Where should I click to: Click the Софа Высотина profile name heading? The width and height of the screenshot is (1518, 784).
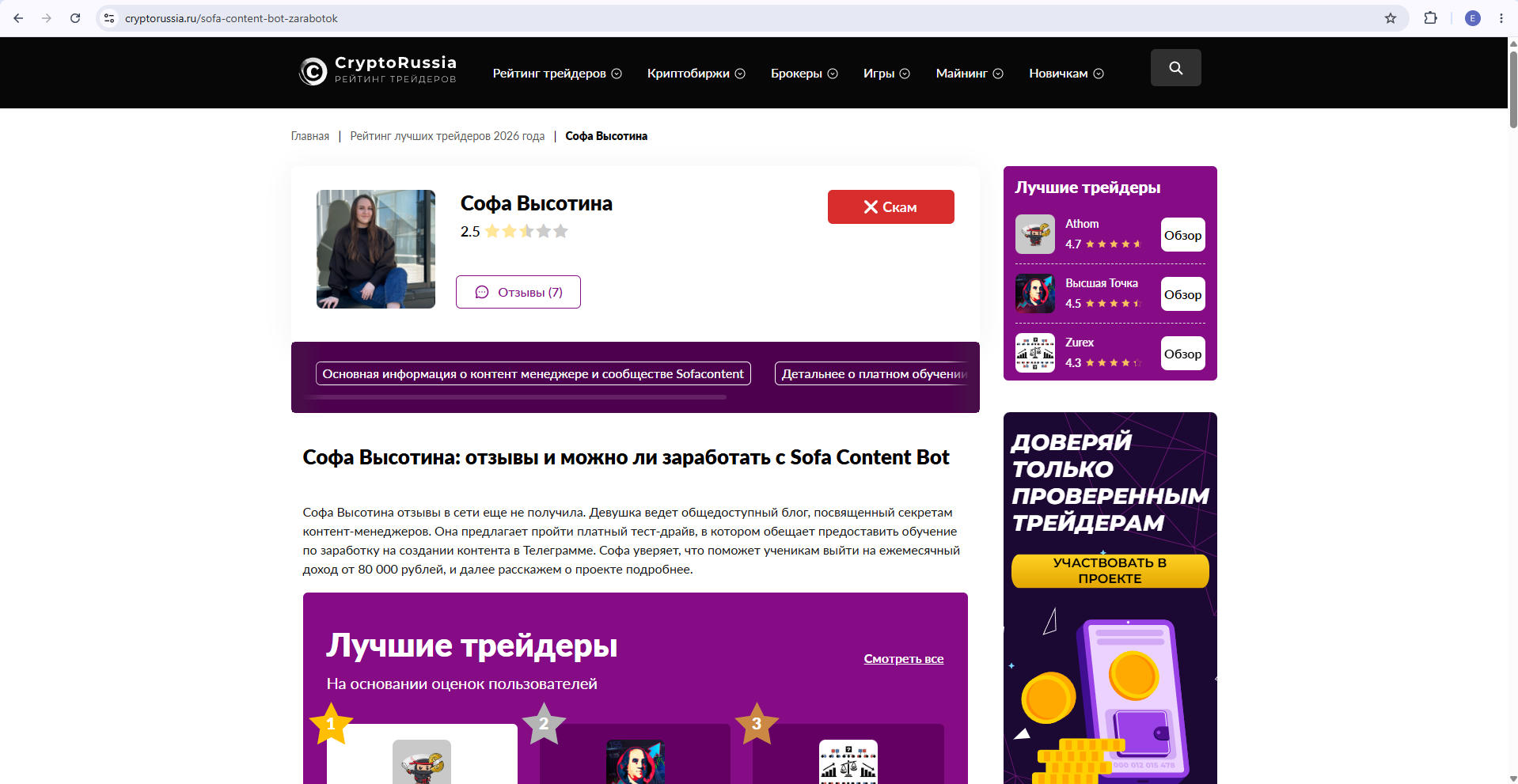pos(537,203)
